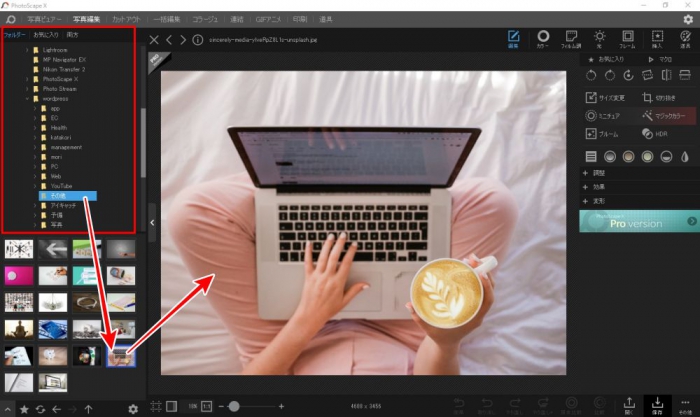Click the arbitrary rotate icon with center dot

629,75
